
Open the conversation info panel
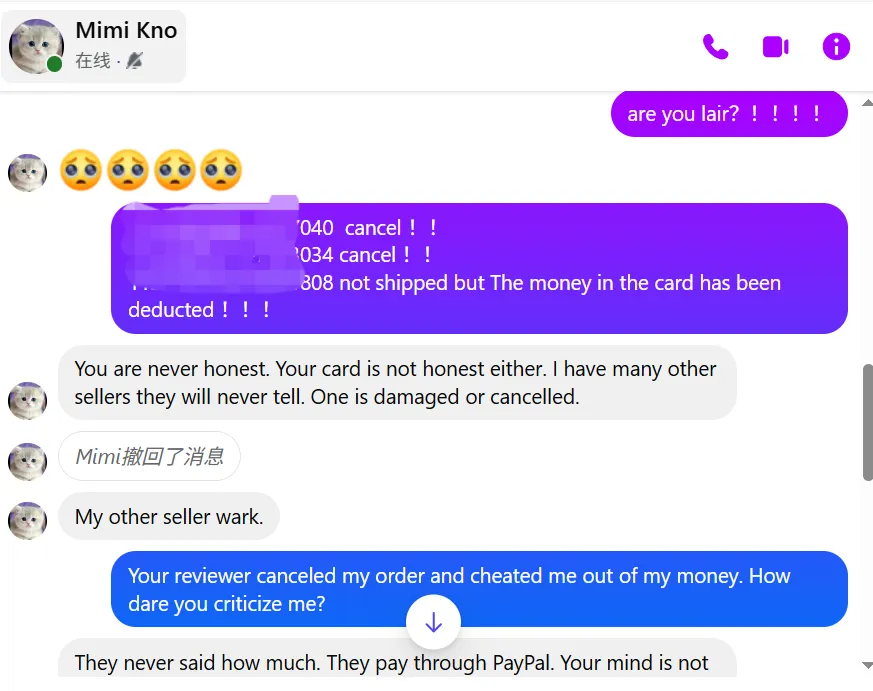pyautogui.click(x=836, y=46)
